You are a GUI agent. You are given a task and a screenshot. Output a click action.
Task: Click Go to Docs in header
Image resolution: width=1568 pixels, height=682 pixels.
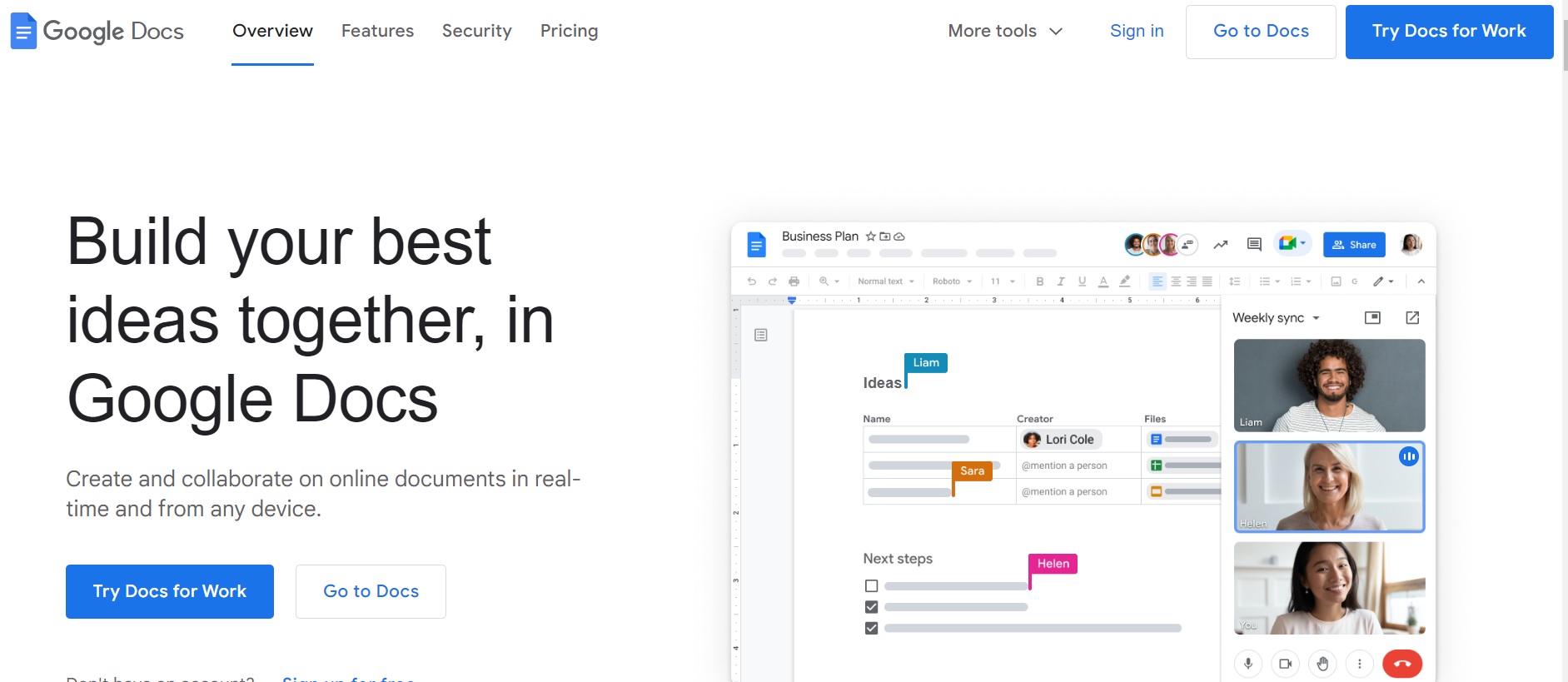coord(1261,32)
